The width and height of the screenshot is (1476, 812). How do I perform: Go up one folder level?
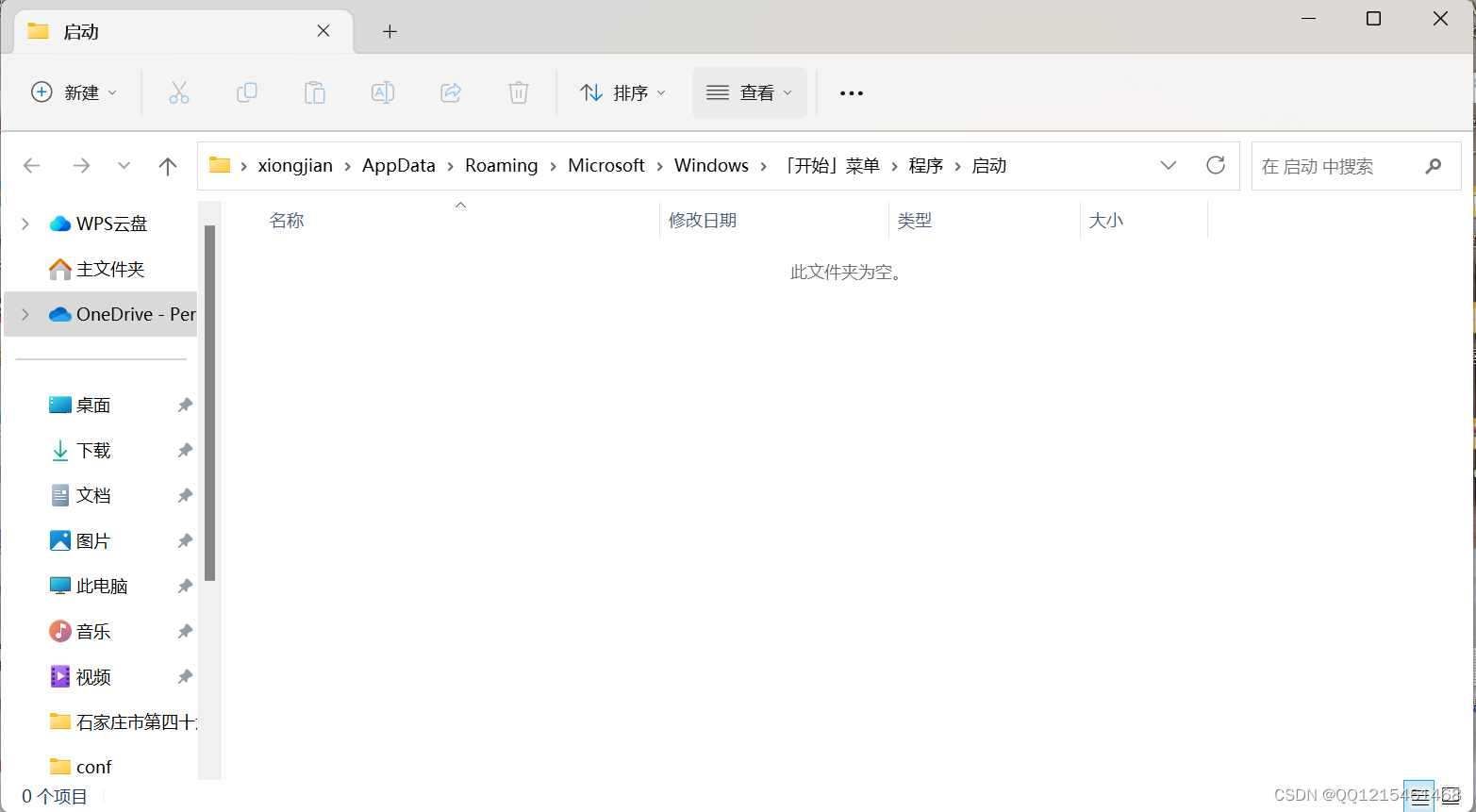(168, 166)
